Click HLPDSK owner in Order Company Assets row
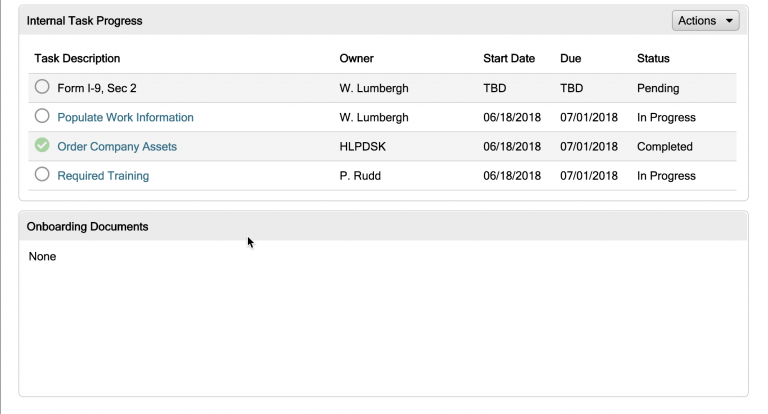This screenshot has height=414, width=768. point(363,146)
